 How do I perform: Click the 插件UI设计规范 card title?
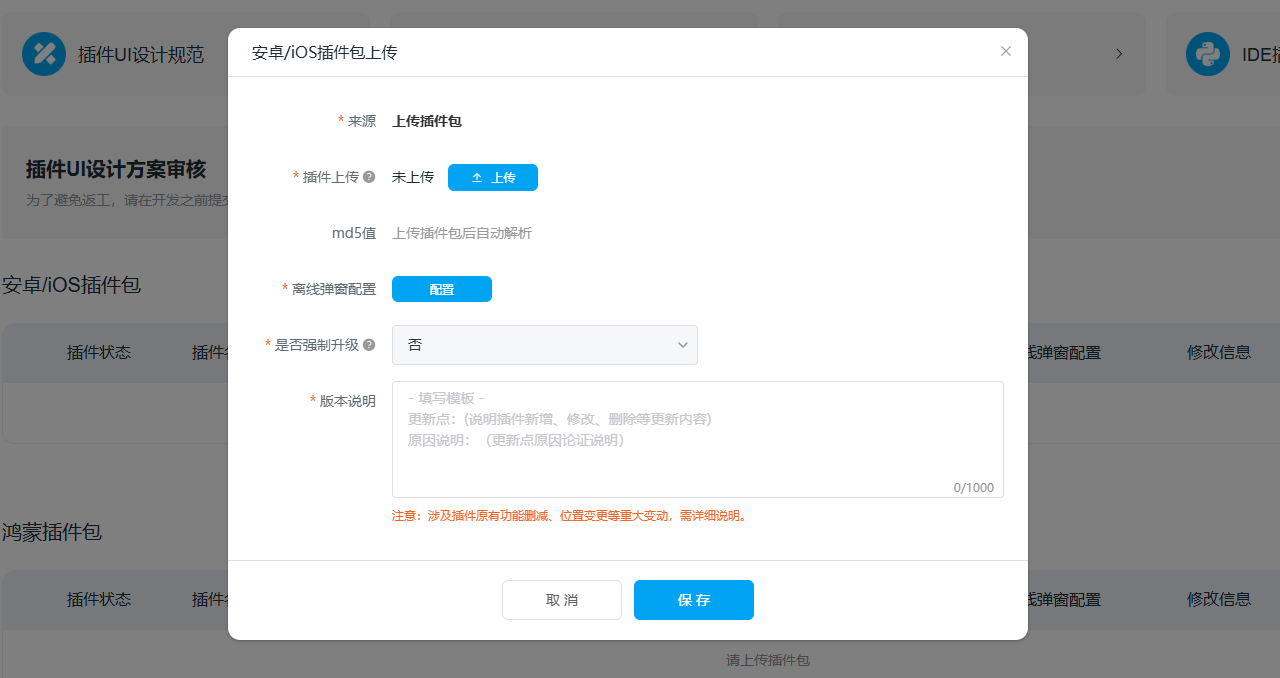tap(141, 55)
